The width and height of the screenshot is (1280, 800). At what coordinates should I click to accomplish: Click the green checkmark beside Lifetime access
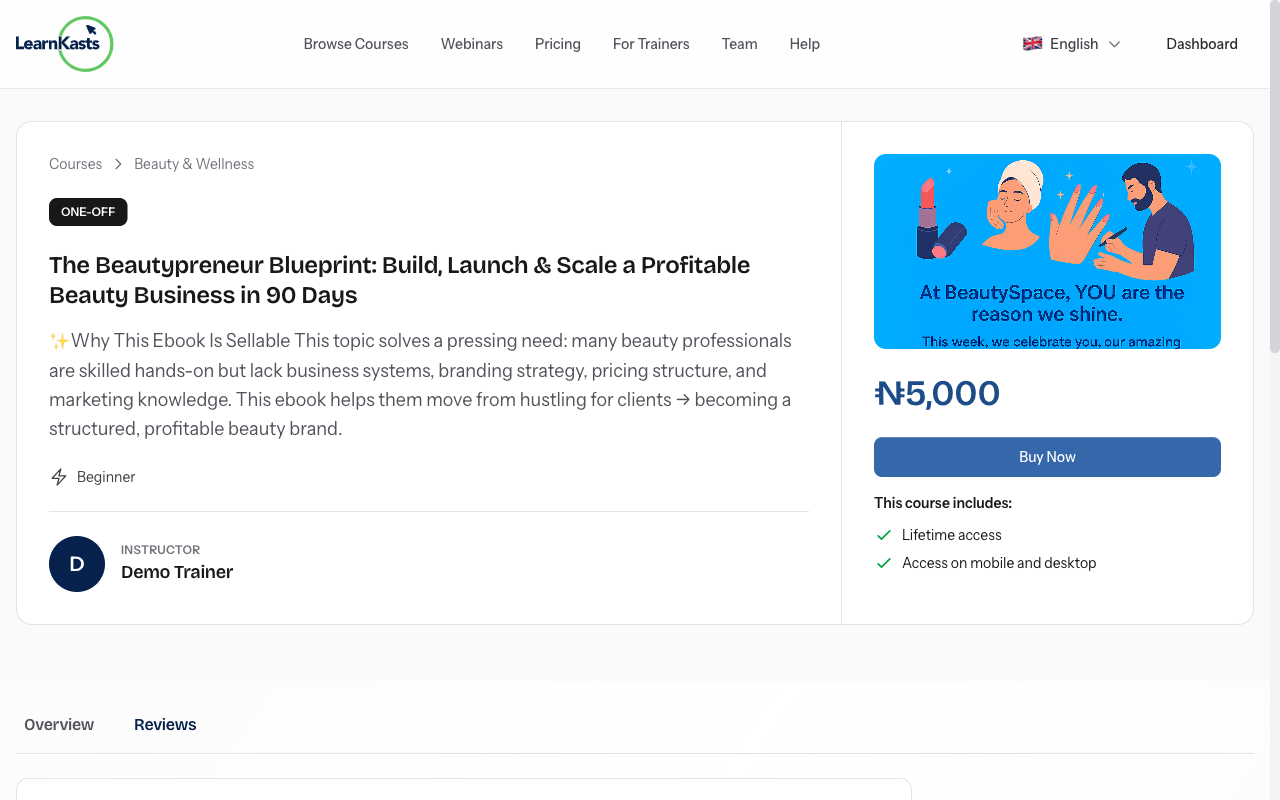(x=884, y=535)
